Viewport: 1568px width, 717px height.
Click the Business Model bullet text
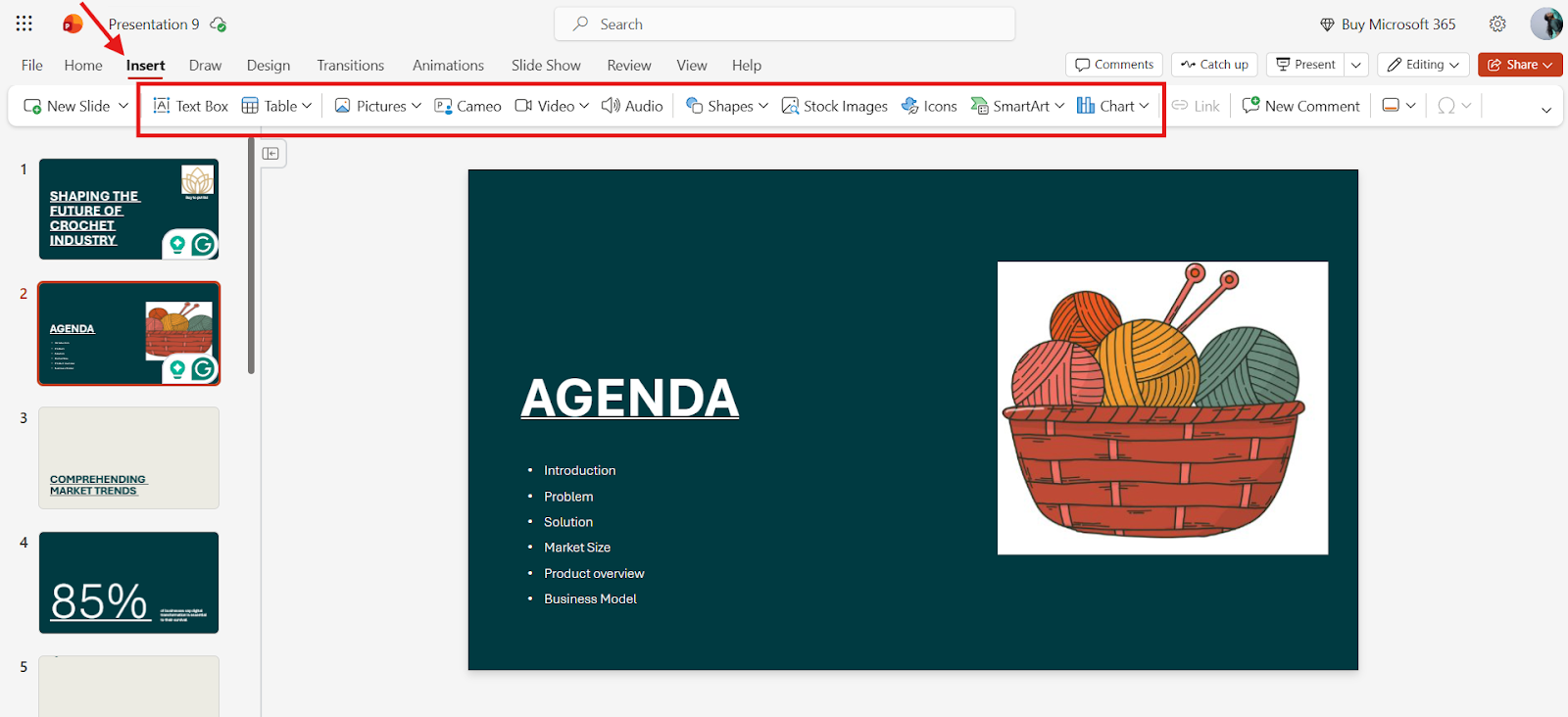591,599
